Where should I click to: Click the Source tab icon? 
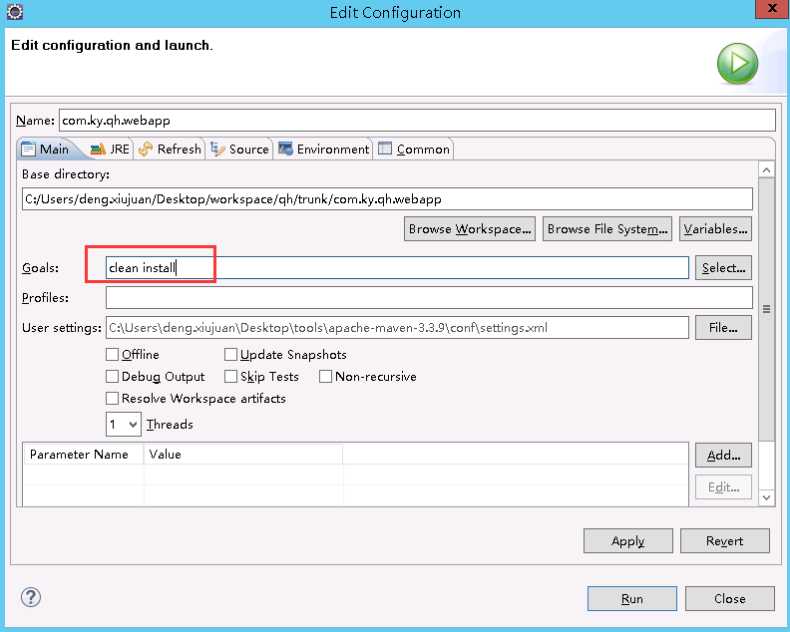point(217,149)
